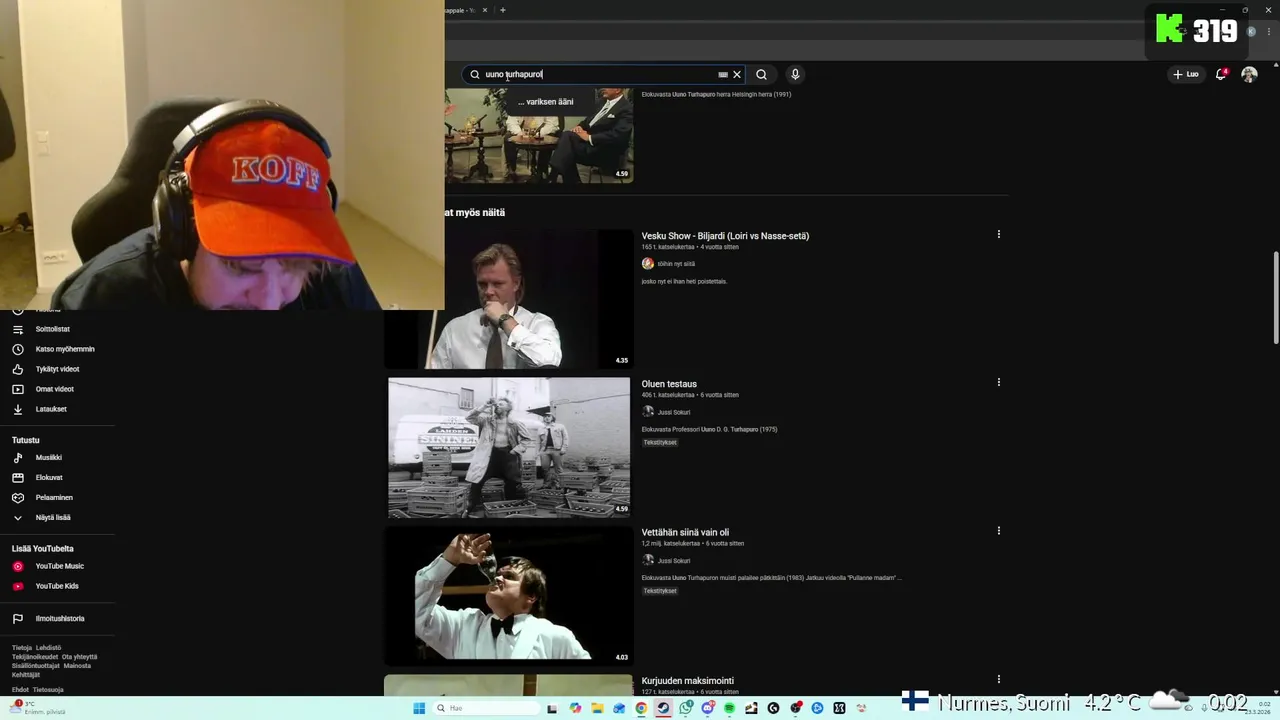Clear the YouTube search text

[737, 74]
